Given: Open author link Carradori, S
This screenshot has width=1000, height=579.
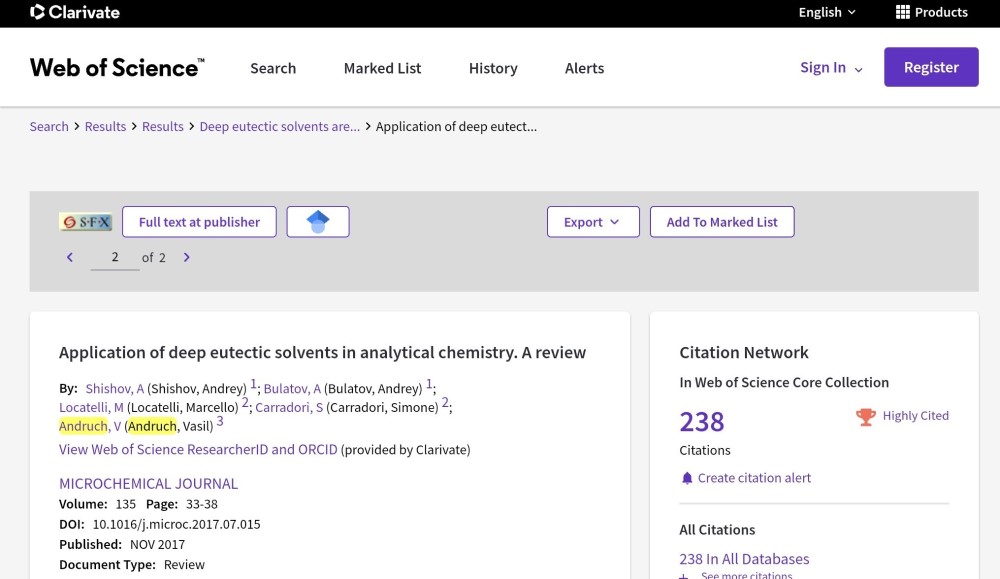Looking at the screenshot, I should point(289,407).
